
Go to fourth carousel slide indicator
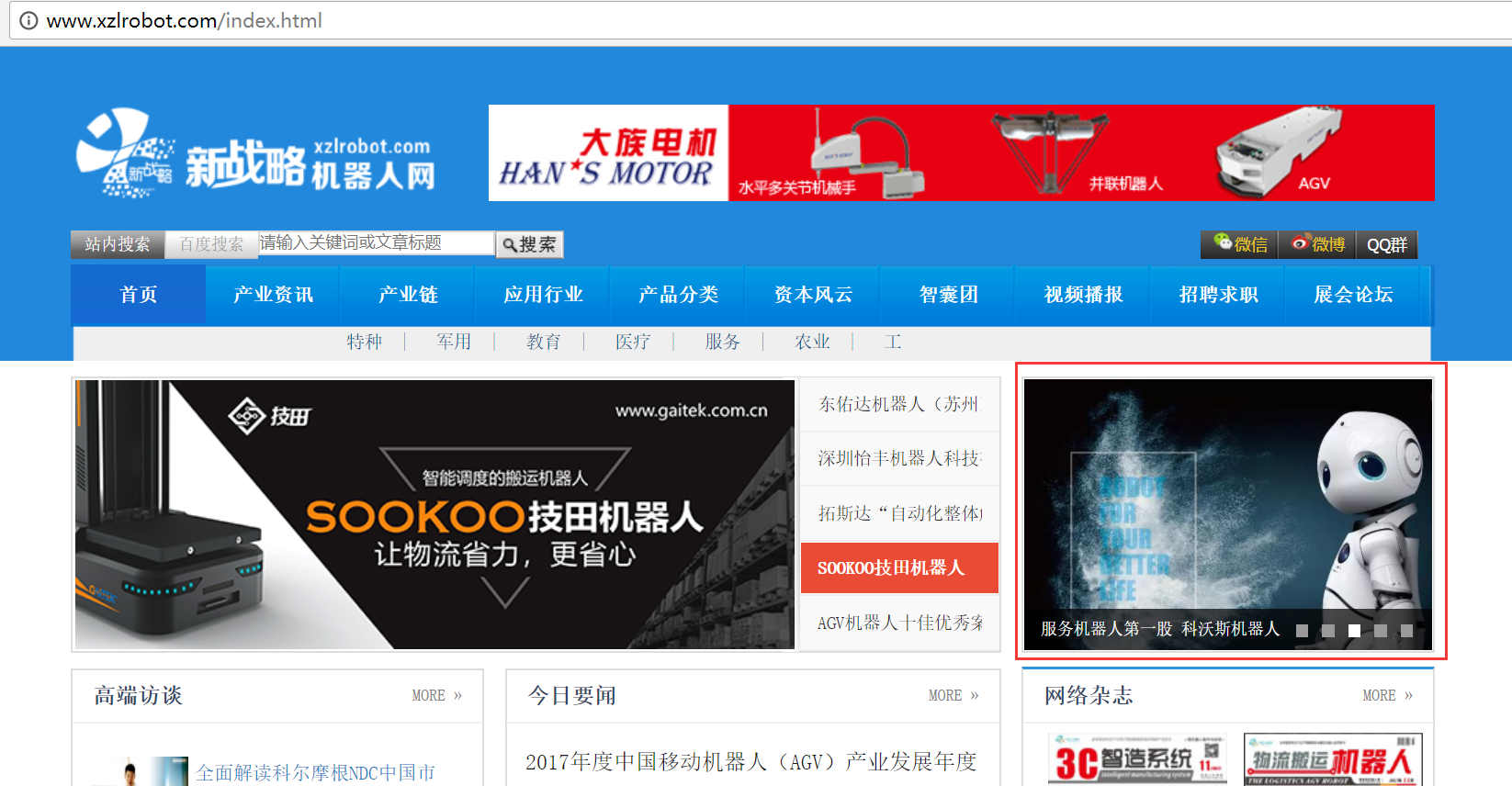coord(1380,631)
